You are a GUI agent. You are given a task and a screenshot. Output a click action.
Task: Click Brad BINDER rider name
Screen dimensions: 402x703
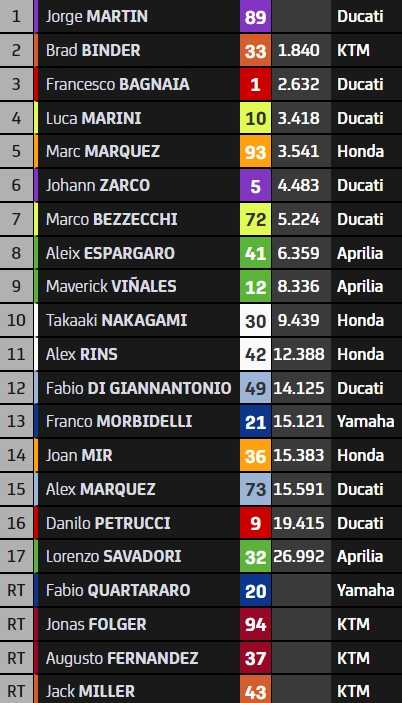point(93,50)
